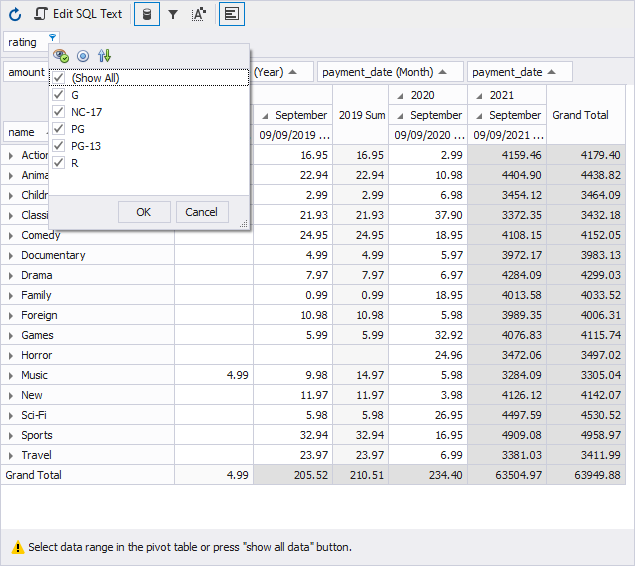Uncheck the (Show All) checkbox

coord(59,78)
